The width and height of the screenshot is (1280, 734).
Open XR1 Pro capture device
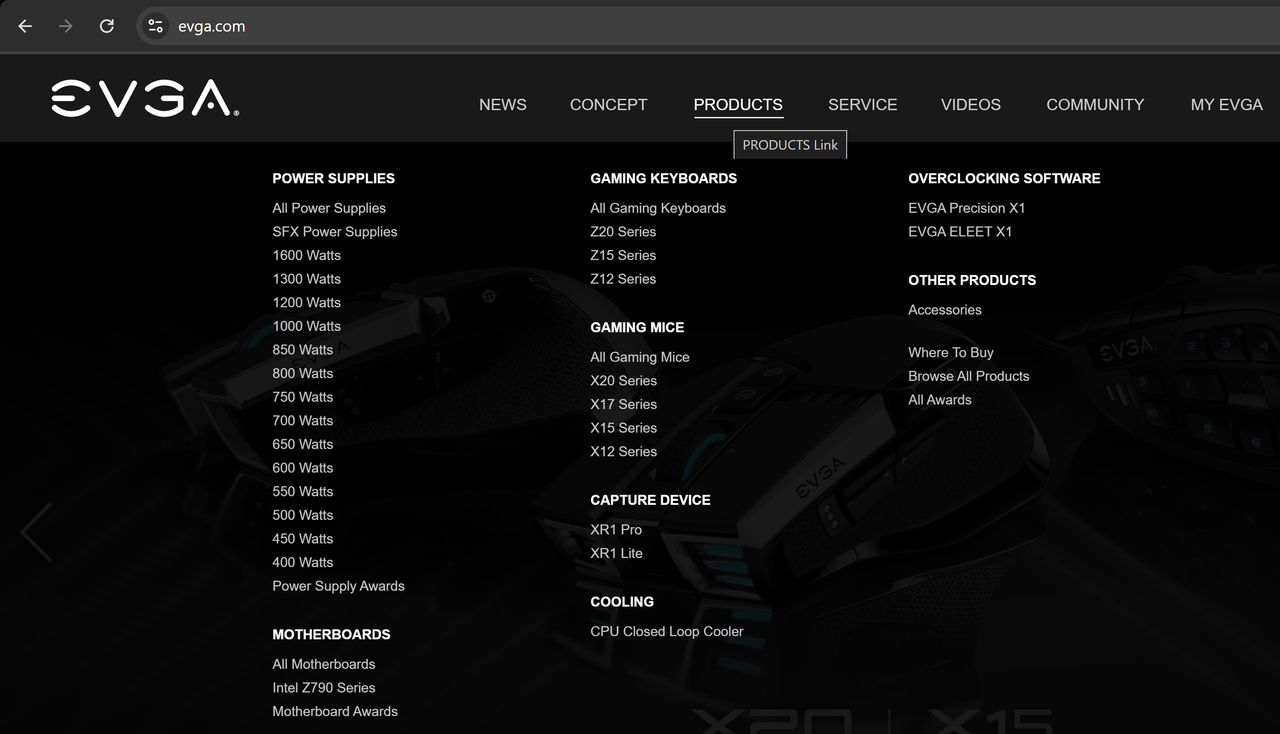pyautogui.click(x=617, y=530)
